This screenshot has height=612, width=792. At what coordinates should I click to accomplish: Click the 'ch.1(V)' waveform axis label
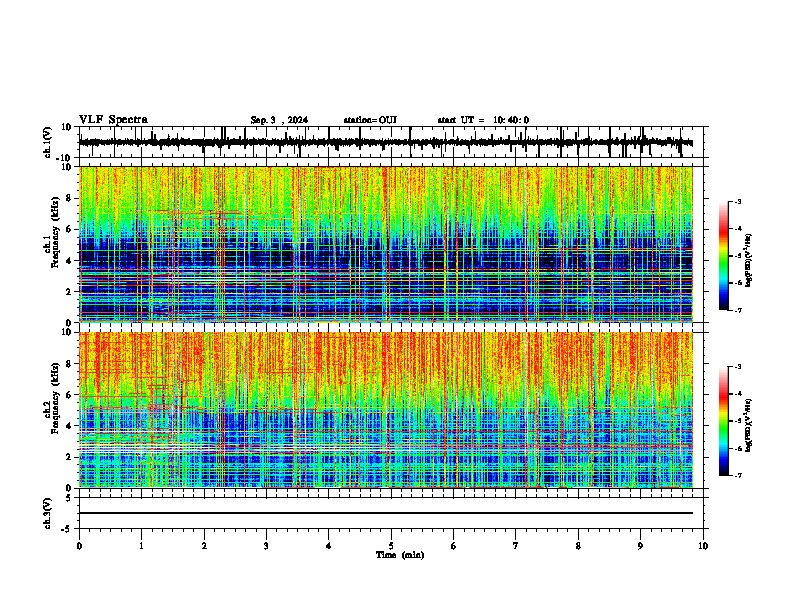[x=48, y=142]
